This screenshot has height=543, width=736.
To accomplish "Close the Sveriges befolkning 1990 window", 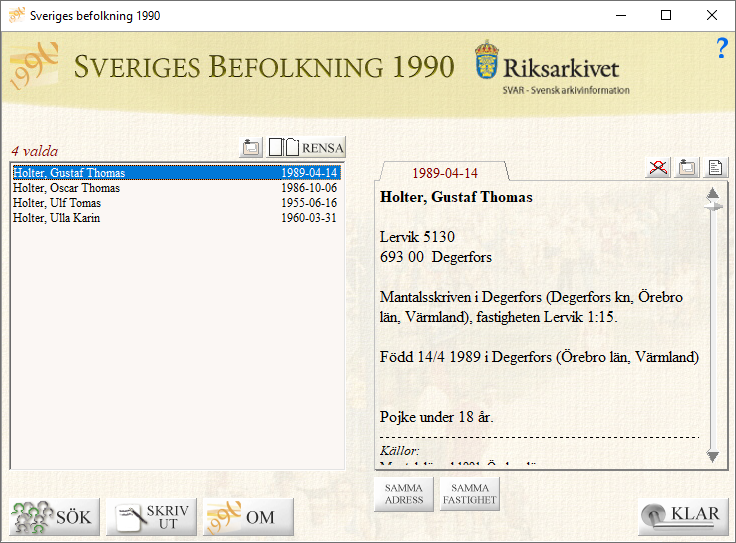I will 712,15.
